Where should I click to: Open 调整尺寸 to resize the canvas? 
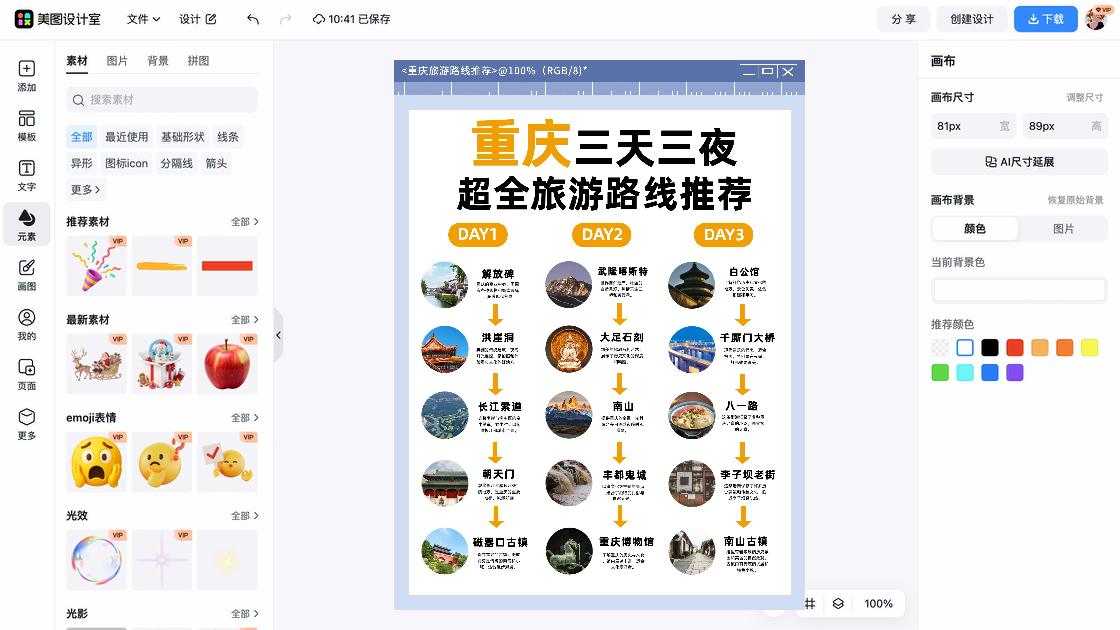[x=1082, y=97]
